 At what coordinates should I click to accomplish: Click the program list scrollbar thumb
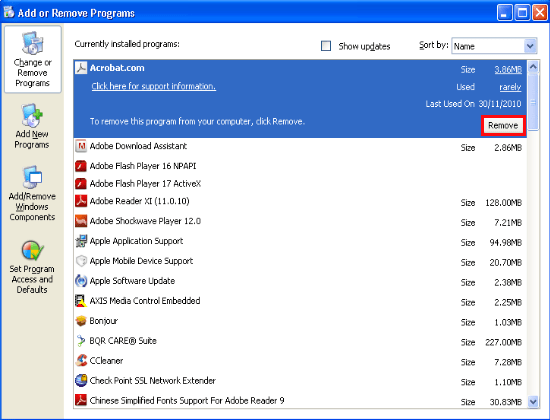click(533, 101)
